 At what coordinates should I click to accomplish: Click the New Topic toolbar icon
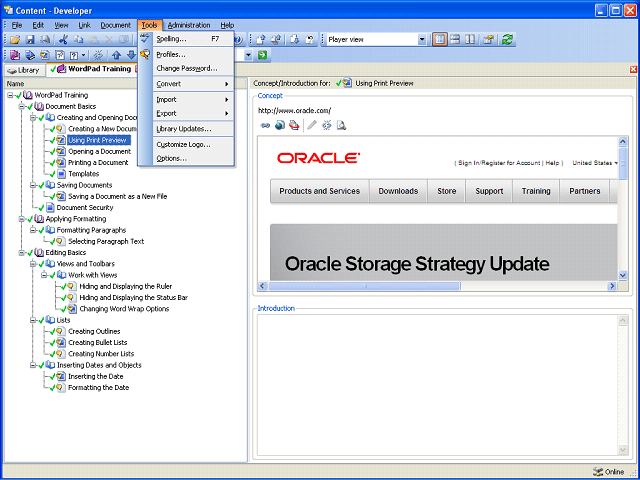[x=44, y=55]
